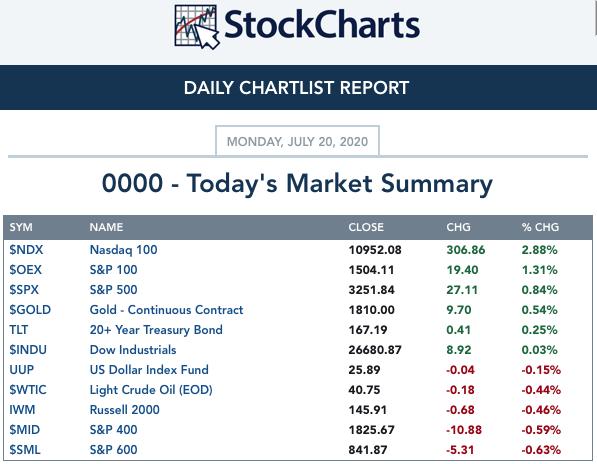The width and height of the screenshot is (597, 464).
Task: Click the $GOLD symbol link
Action: pos(30,310)
